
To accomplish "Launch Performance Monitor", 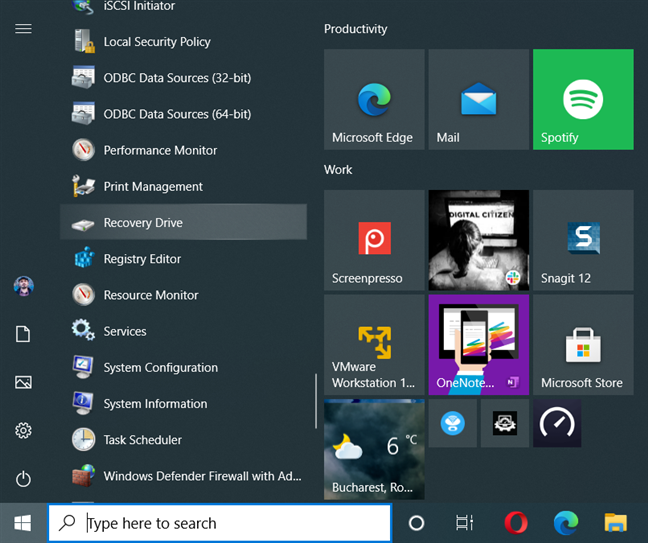I will tap(183, 150).
